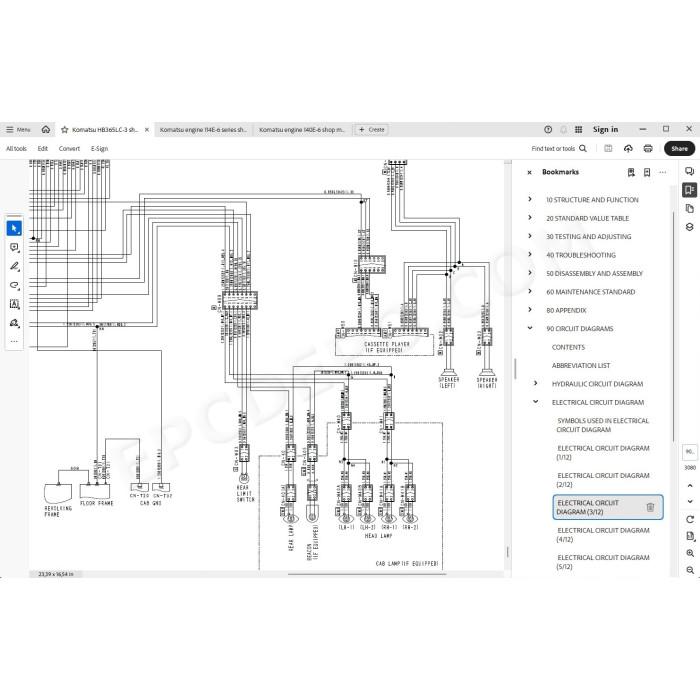This screenshot has height=700, width=700.
Task: Click the Create new tab button
Action: (x=371, y=129)
